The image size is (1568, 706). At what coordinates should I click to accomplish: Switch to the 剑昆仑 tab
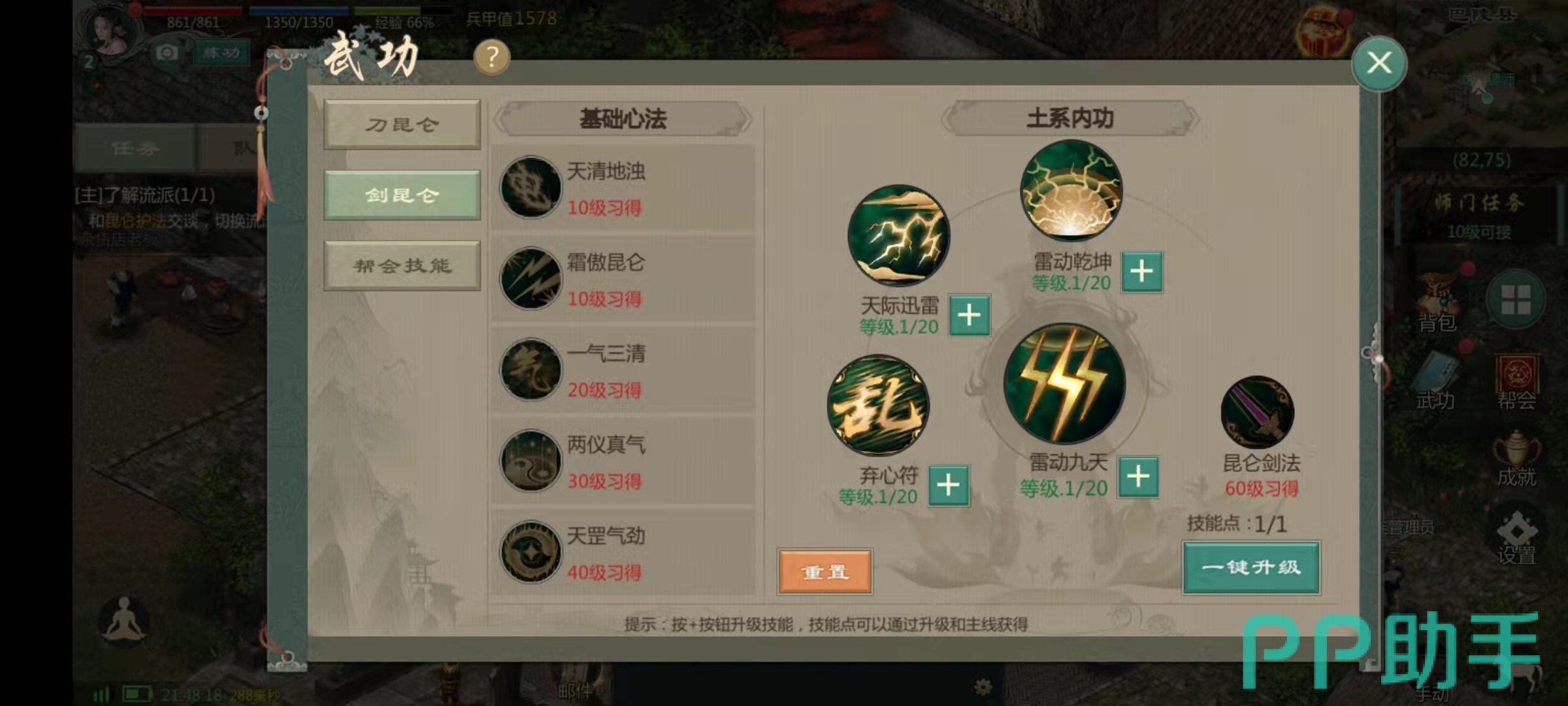tap(402, 195)
